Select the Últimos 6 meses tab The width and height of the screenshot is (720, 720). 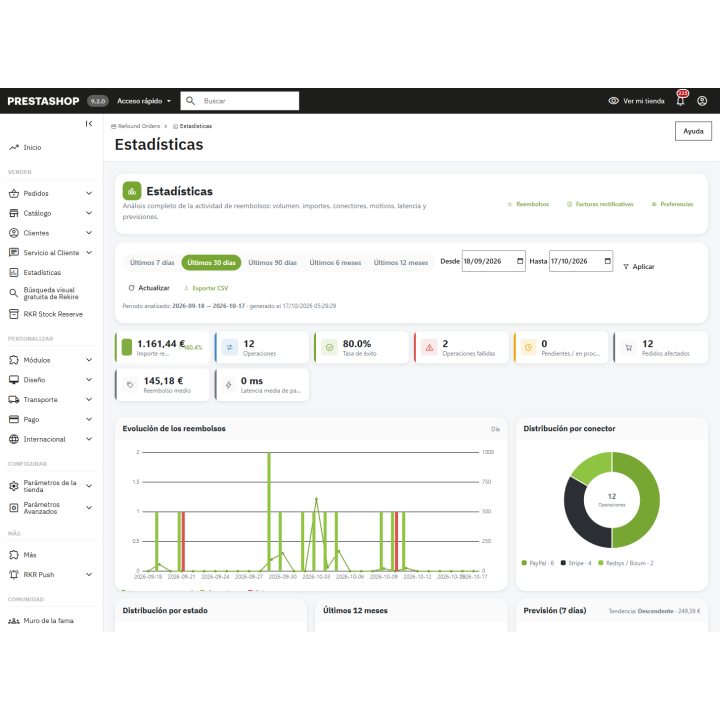335,263
